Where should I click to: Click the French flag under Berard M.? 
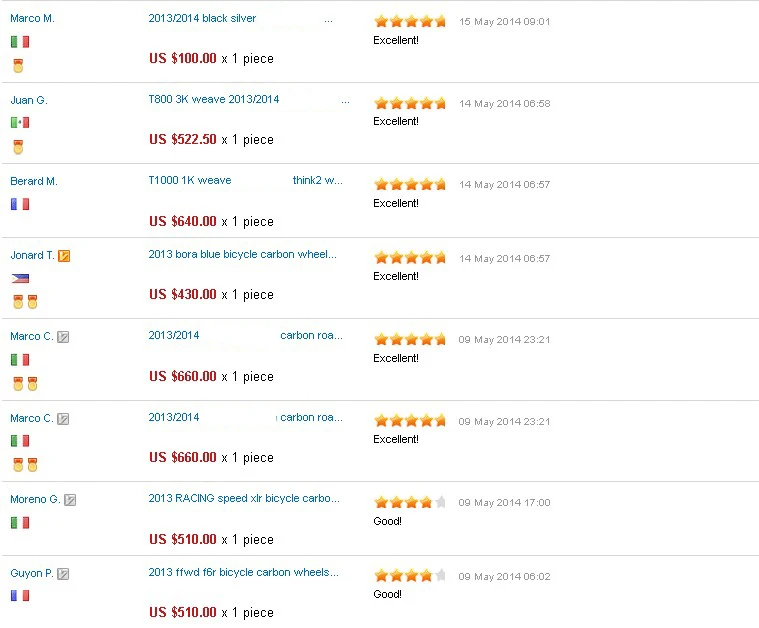(20, 204)
